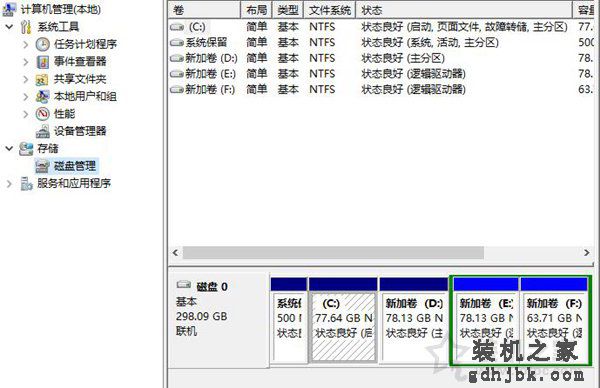
Task: Click the 性能 monitor icon
Action: pyautogui.click(x=42, y=114)
